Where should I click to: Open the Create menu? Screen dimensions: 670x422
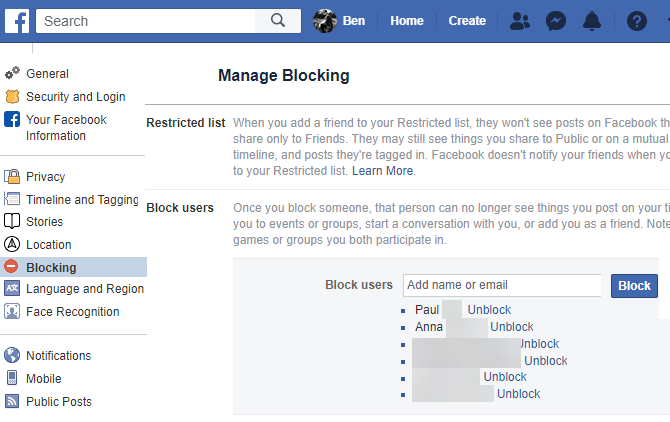[x=467, y=21]
